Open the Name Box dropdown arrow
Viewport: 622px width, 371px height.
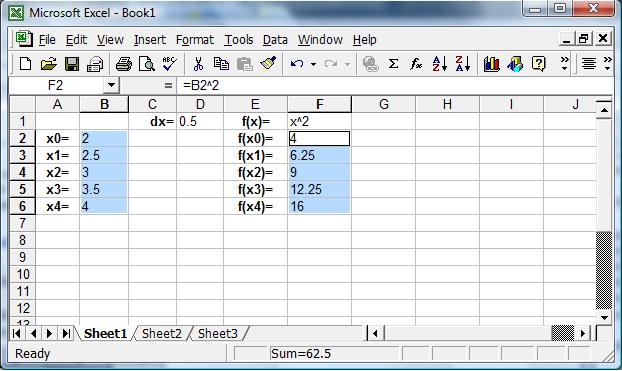(x=111, y=85)
